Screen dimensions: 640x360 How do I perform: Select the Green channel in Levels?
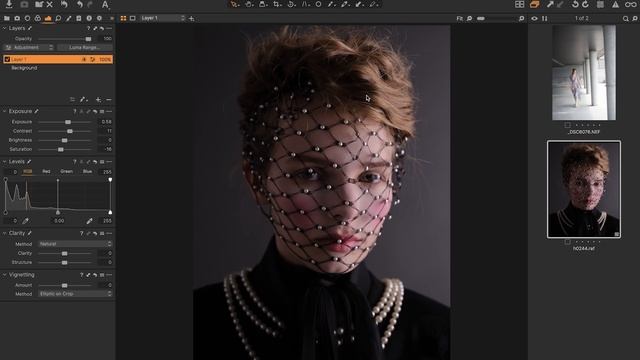click(x=66, y=171)
